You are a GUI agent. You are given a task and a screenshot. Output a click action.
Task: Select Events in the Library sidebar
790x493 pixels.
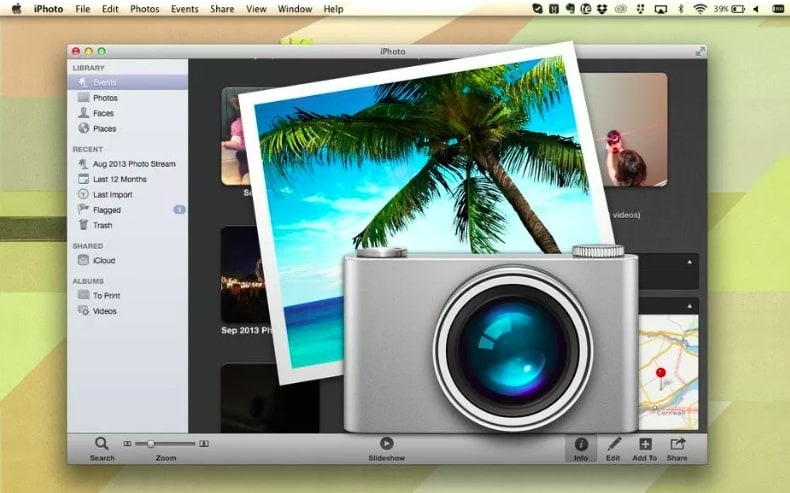click(127, 82)
